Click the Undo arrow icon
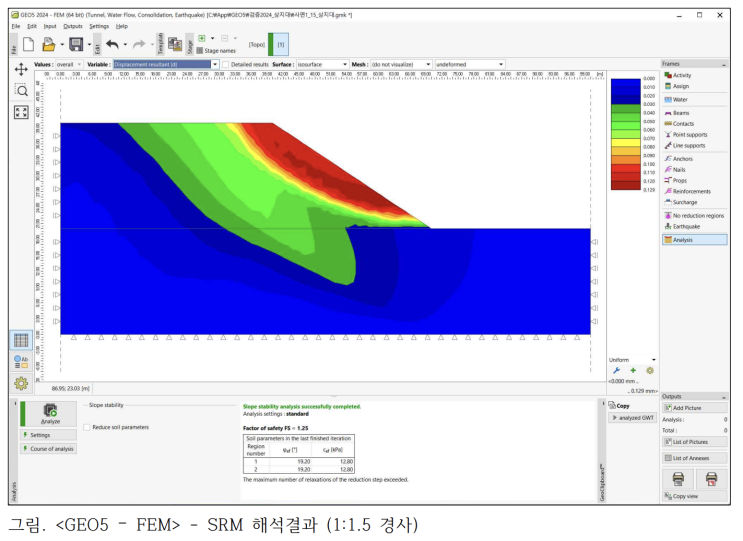743x541 pixels. [x=112, y=45]
